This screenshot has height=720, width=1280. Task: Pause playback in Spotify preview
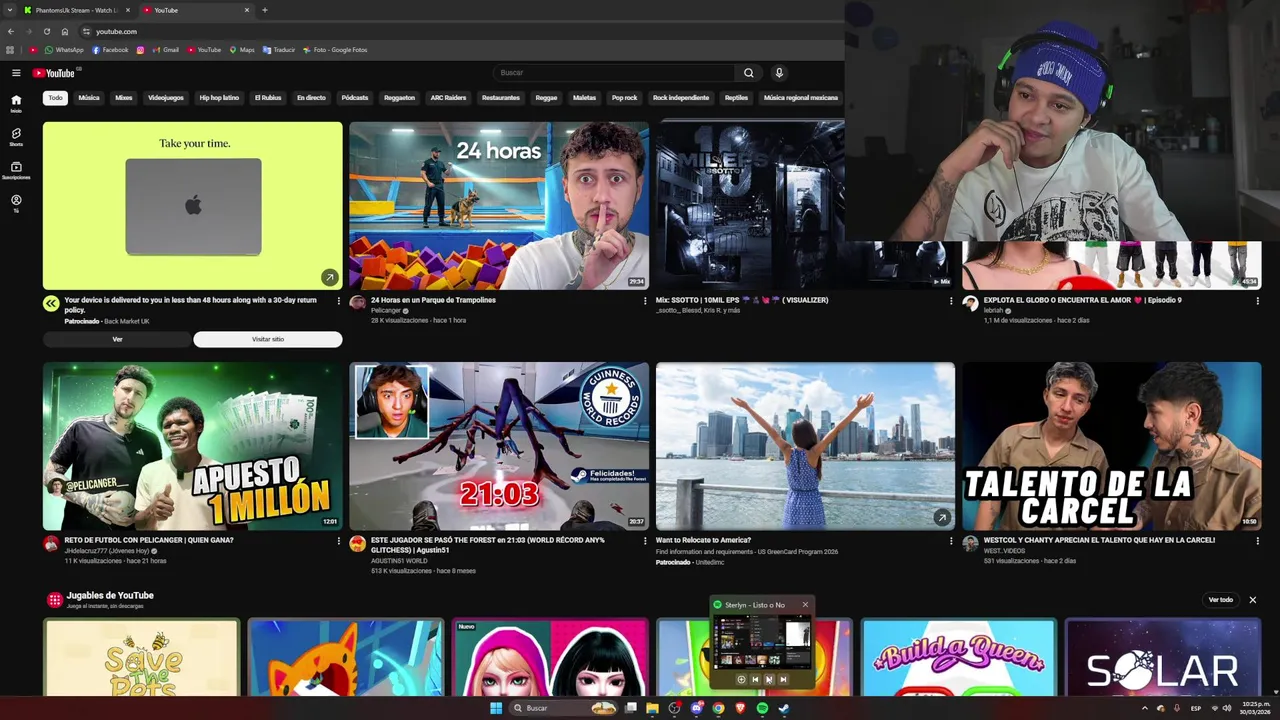coord(769,680)
